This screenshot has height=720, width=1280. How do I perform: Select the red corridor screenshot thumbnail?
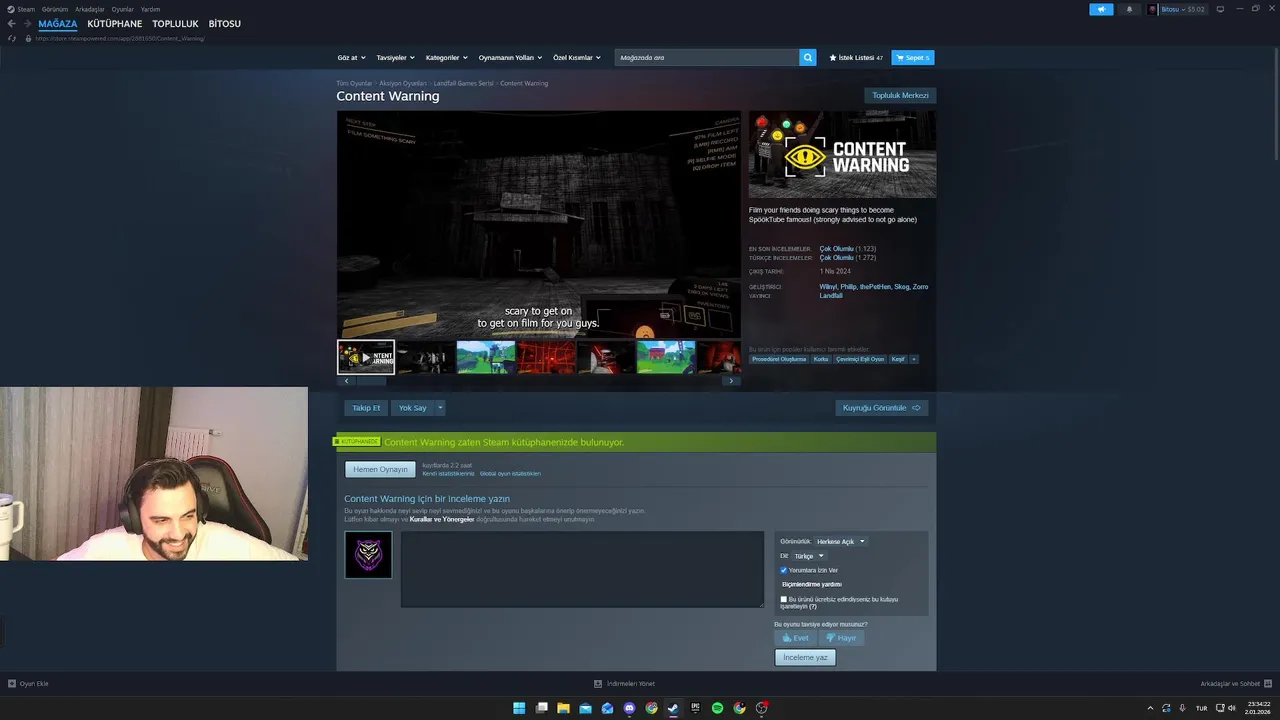[x=546, y=357]
